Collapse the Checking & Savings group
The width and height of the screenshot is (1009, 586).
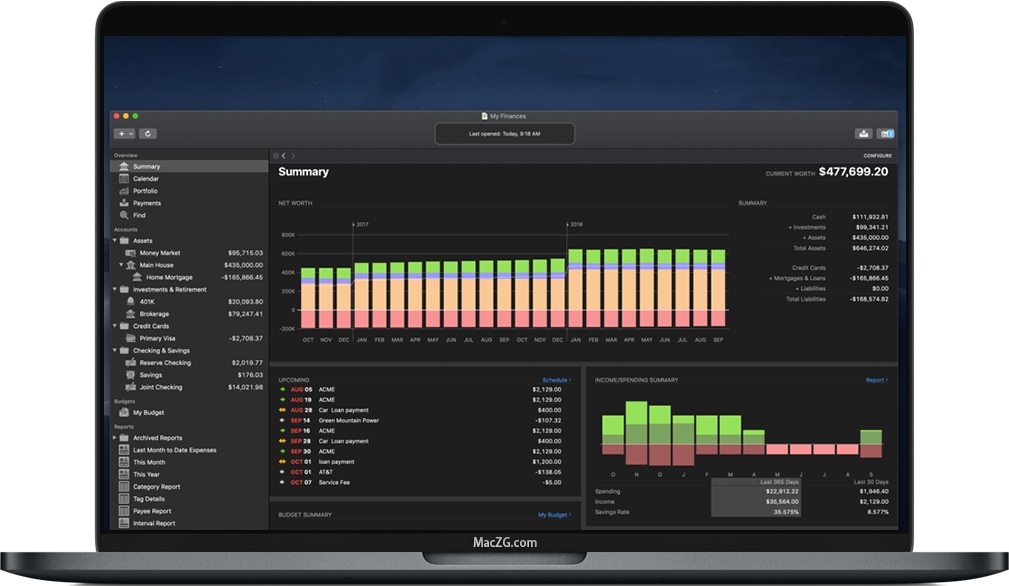114,351
